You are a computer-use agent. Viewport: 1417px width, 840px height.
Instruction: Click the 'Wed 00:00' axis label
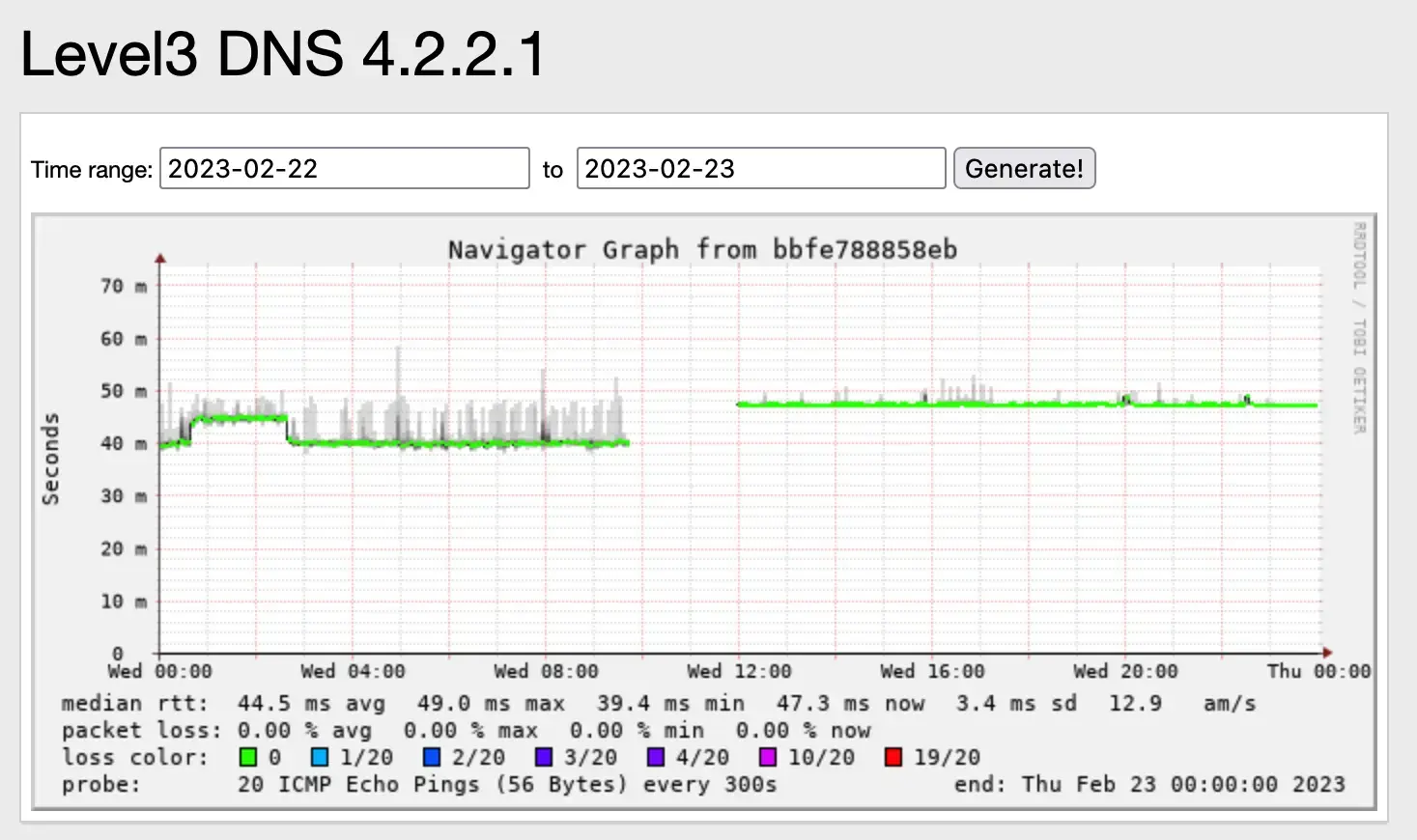click(x=159, y=671)
